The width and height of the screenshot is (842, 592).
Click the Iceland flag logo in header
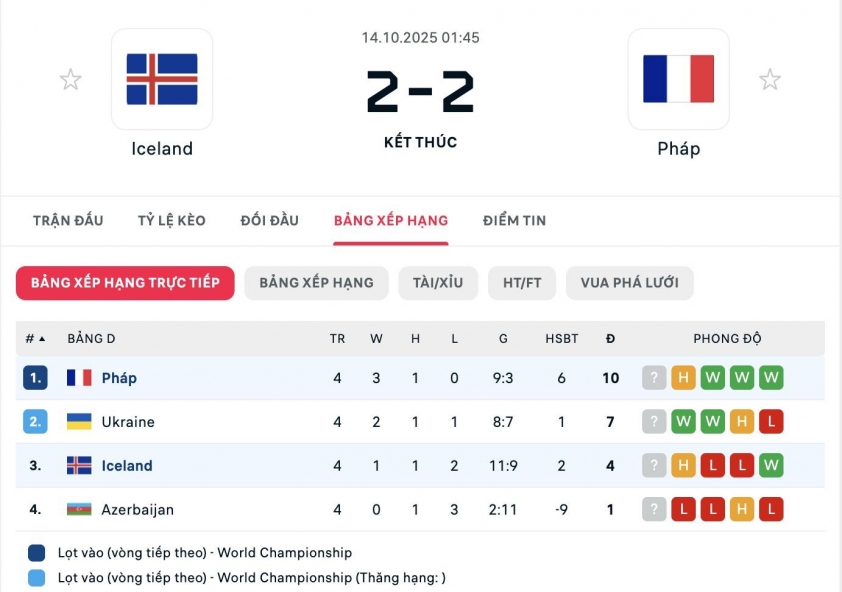162,80
